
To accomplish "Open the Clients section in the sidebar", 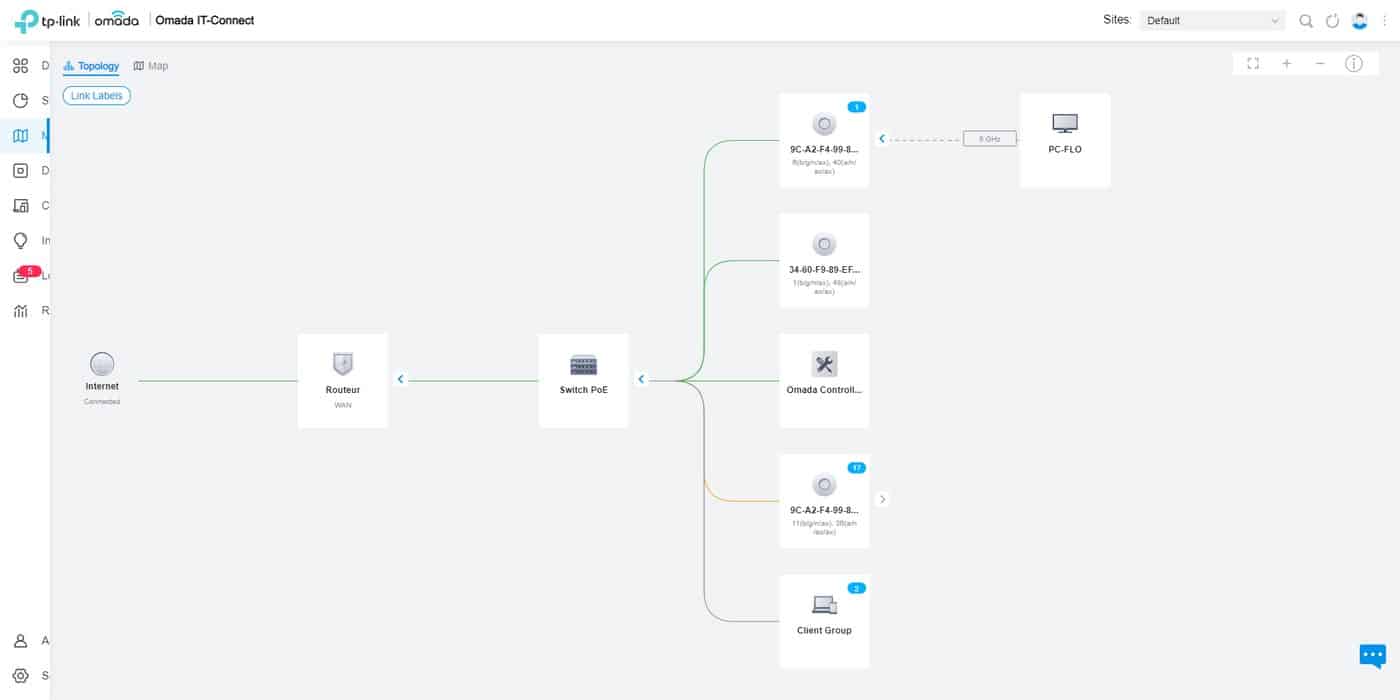I will click(x=20, y=205).
